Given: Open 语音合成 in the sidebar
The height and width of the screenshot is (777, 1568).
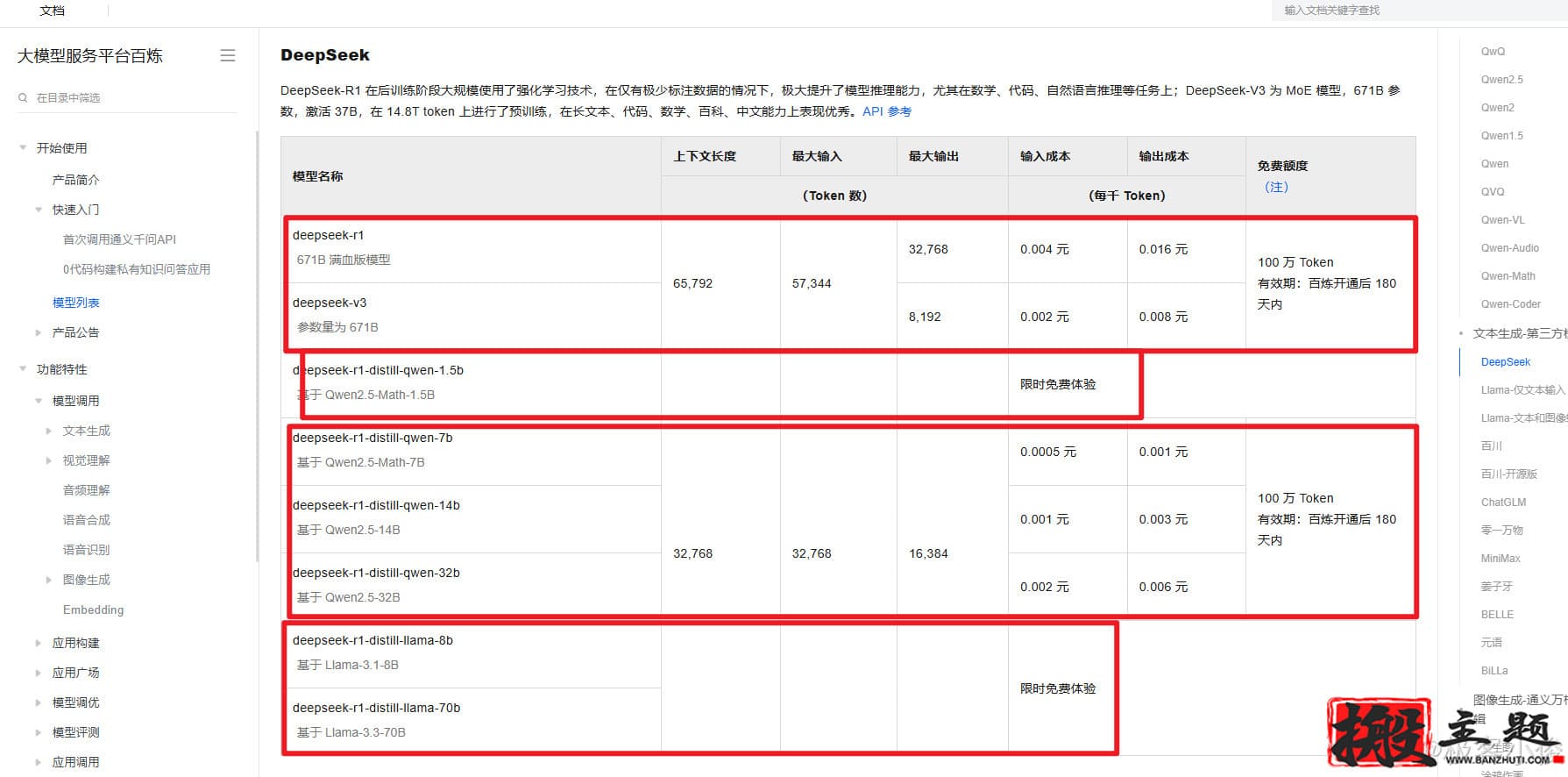Looking at the screenshot, I should (x=87, y=520).
